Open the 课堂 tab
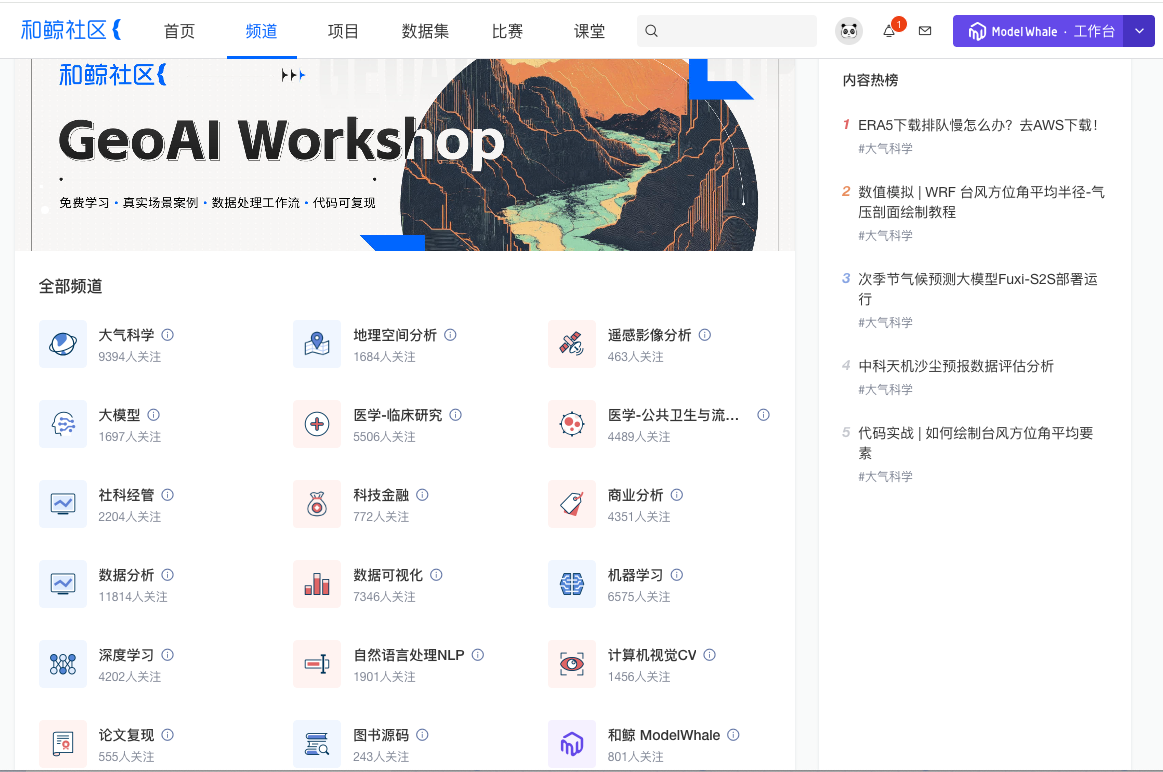Image resolution: width=1163 pixels, height=772 pixels. pyautogui.click(x=589, y=31)
